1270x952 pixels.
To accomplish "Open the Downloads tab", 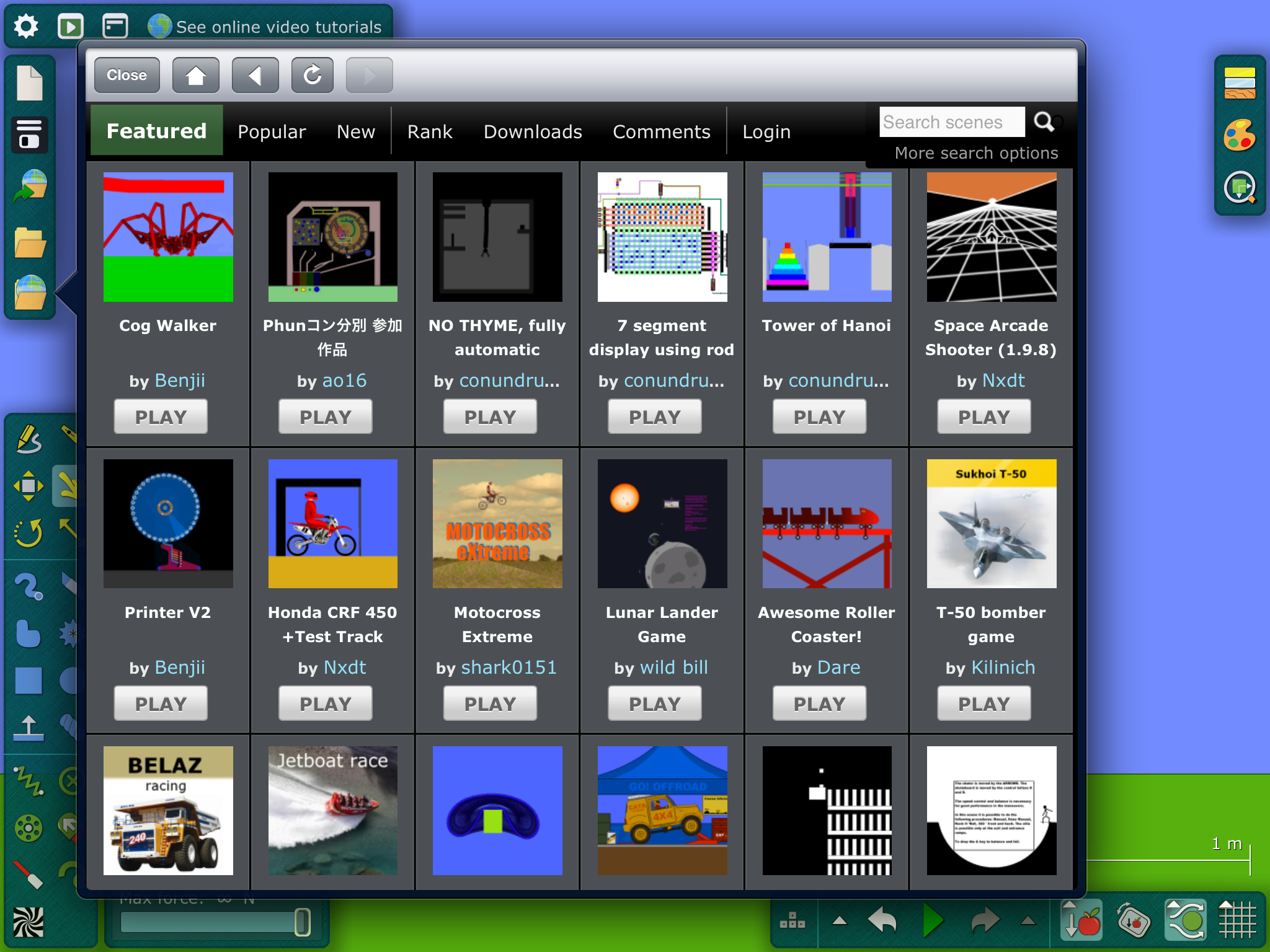I will click(533, 131).
